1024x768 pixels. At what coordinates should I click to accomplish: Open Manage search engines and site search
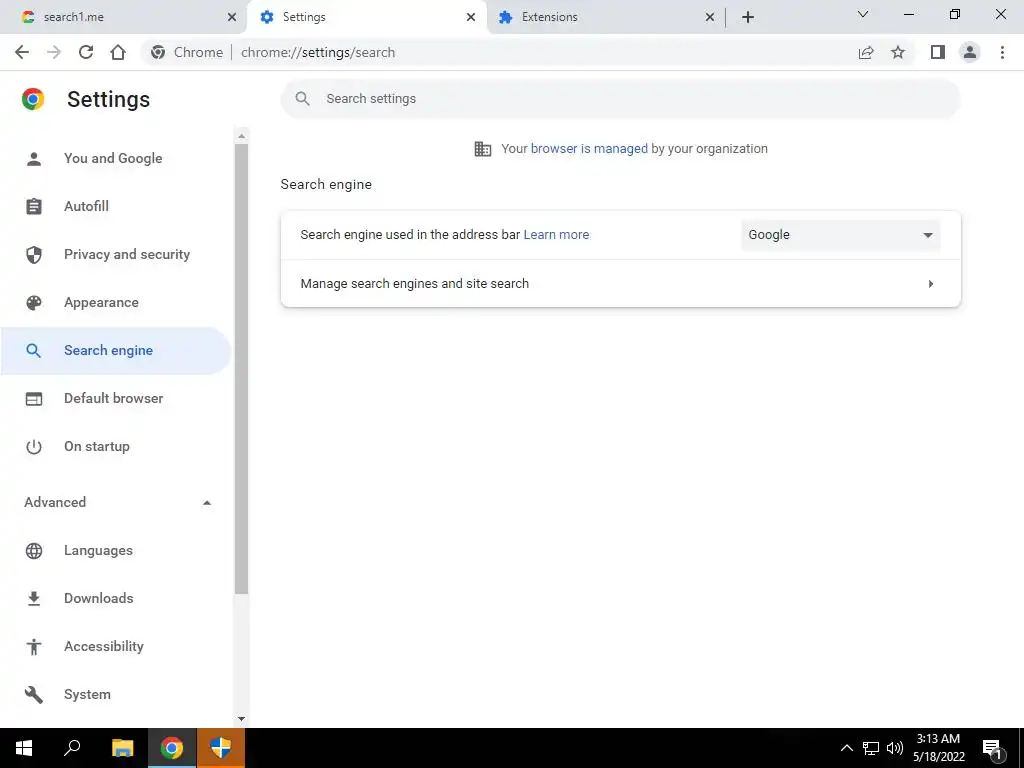(620, 283)
